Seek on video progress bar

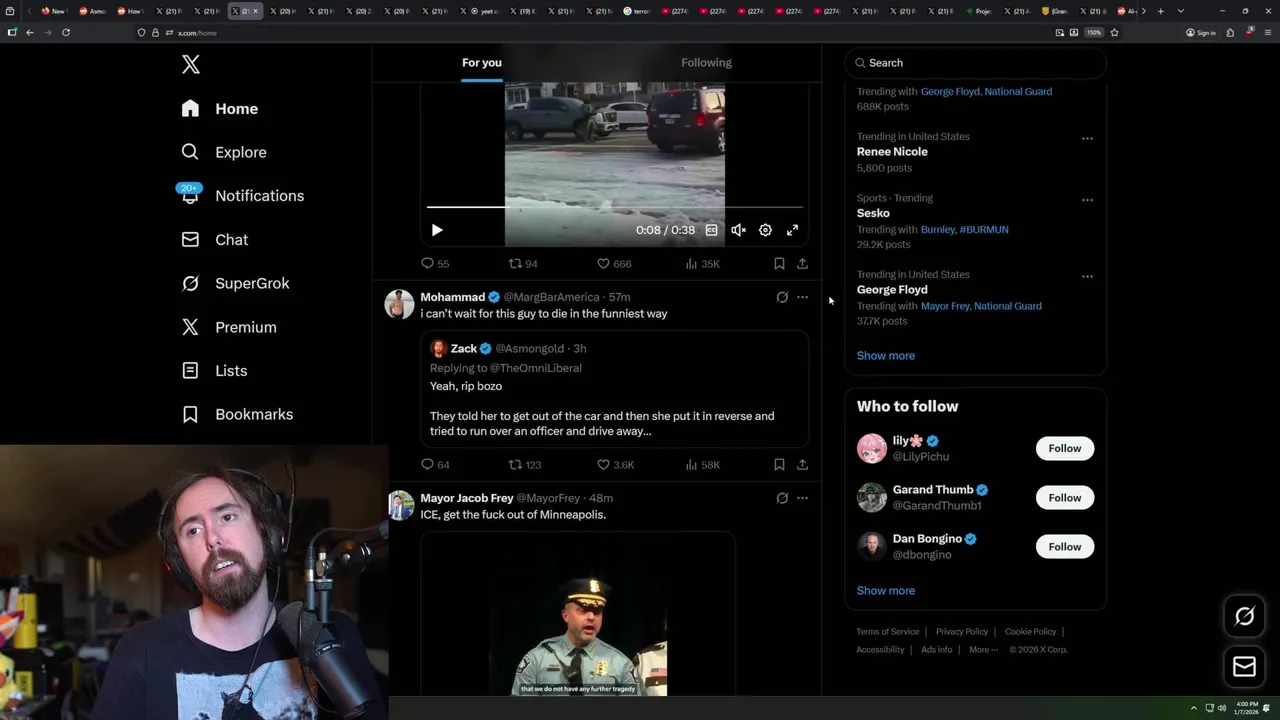tap(614, 207)
